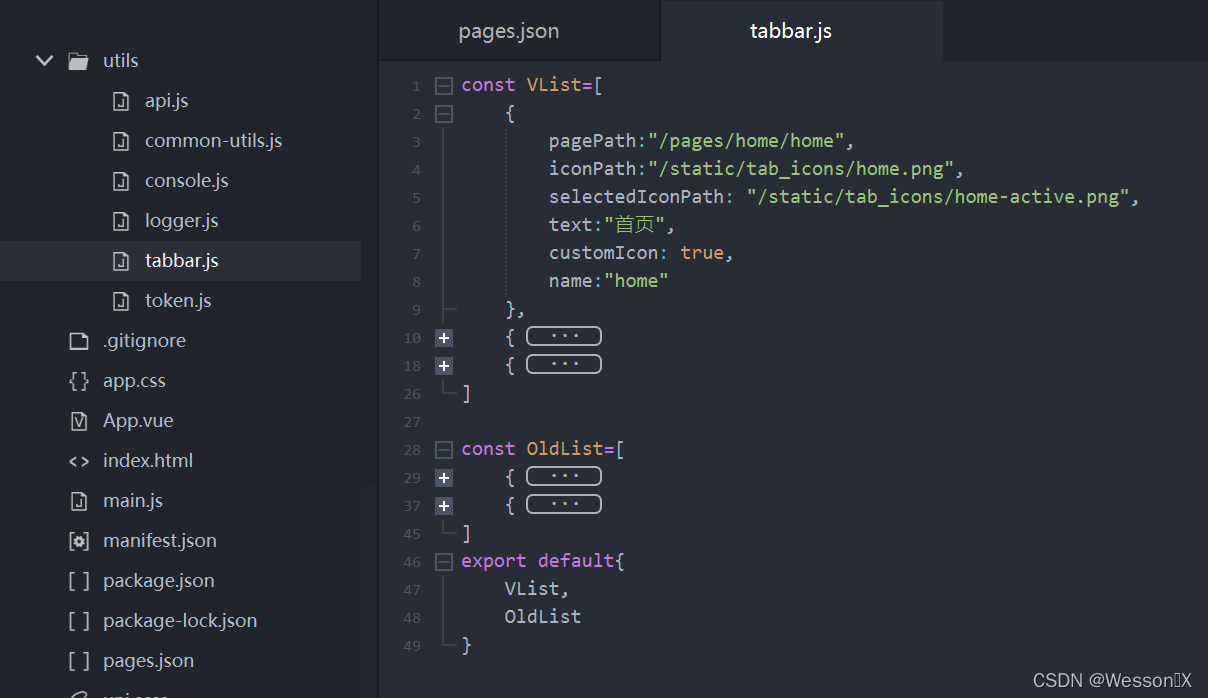Open main.js file
Image resolution: width=1208 pixels, height=698 pixels.
(x=133, y=501)
